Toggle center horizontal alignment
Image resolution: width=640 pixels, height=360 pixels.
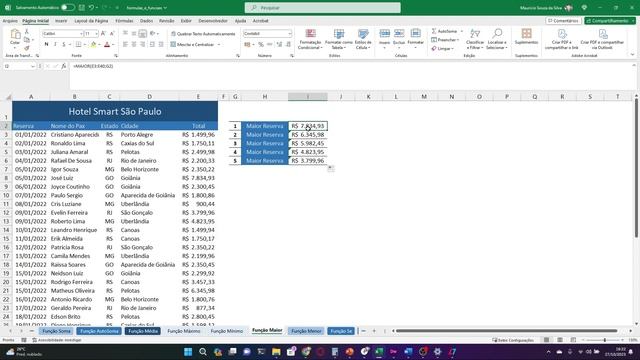pyautogui.click(x=134, y=44)
